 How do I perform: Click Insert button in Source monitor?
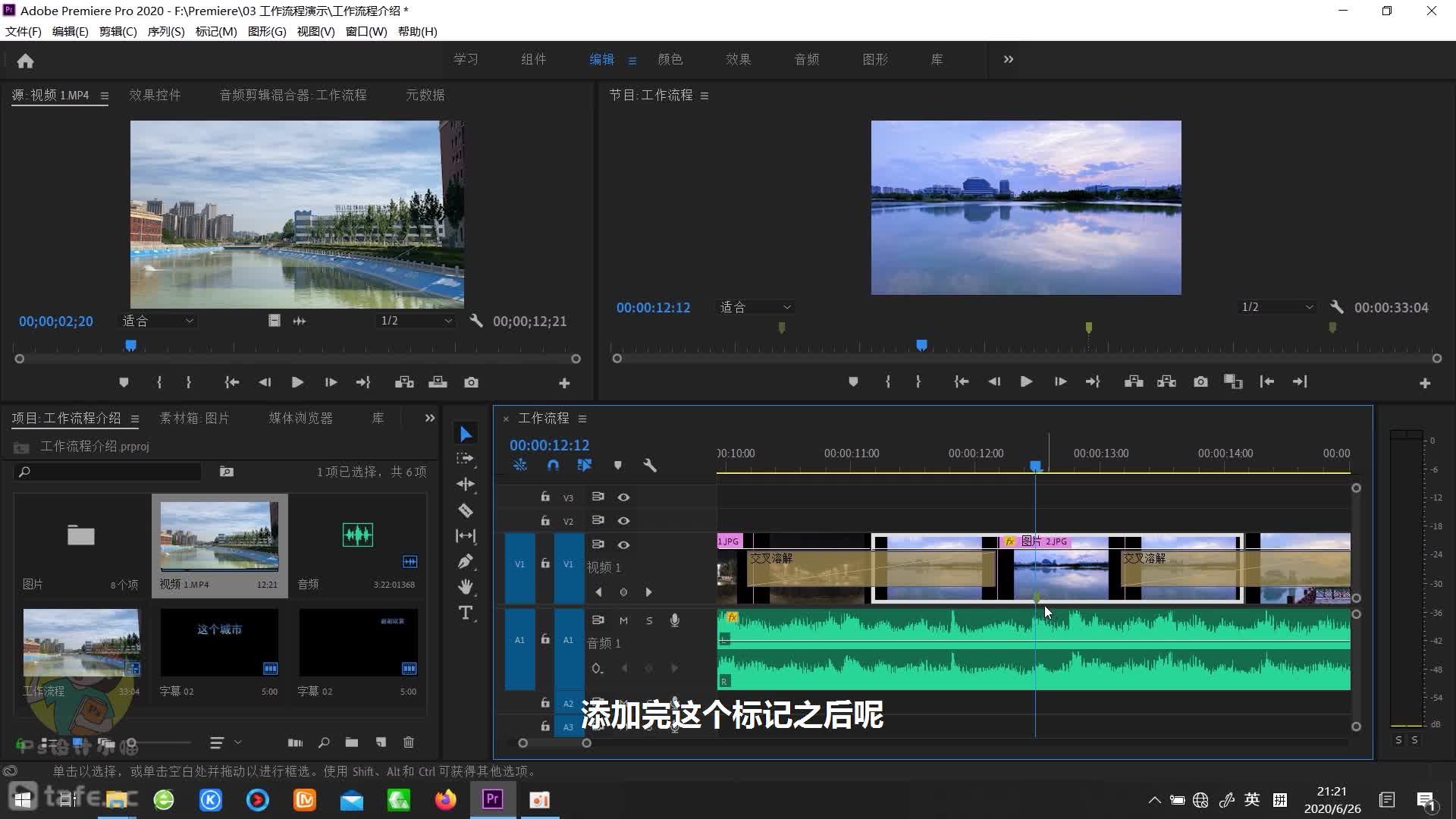(404, 382)
